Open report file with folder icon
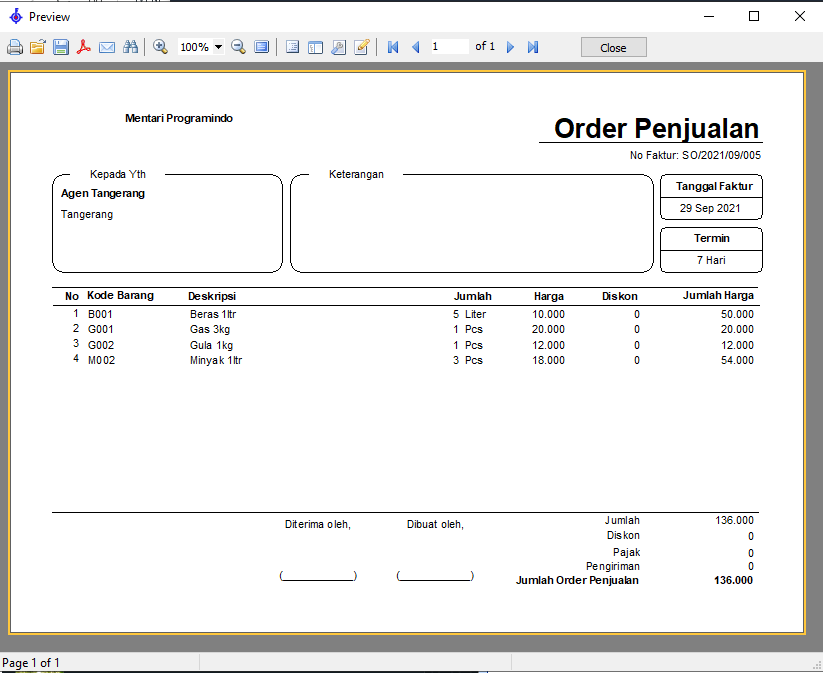823x673 pixels. pyautogui.click(x=38, y=47)
